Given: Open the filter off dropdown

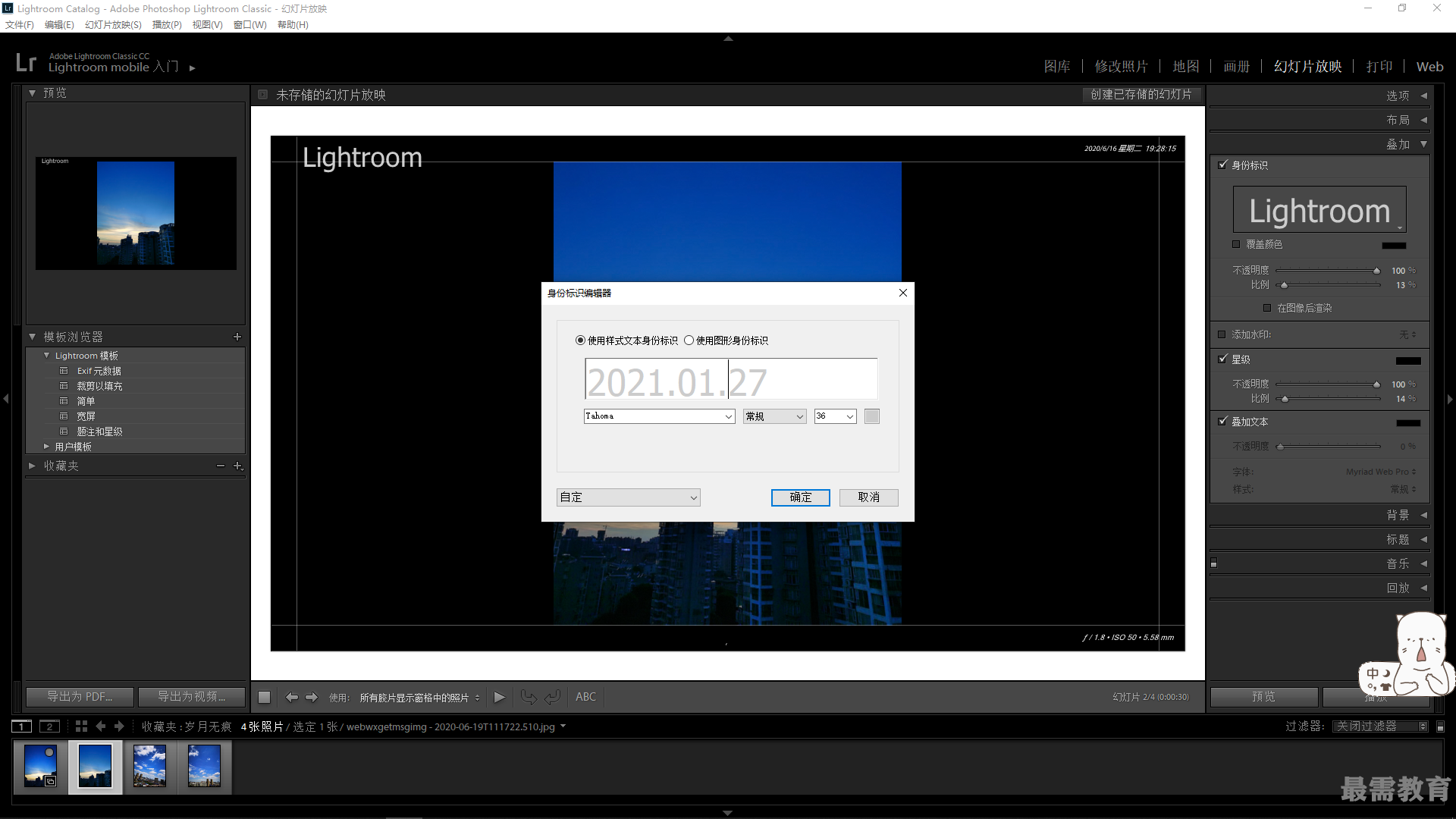Looking at the screenshot, I should [x=1381, y=726].
